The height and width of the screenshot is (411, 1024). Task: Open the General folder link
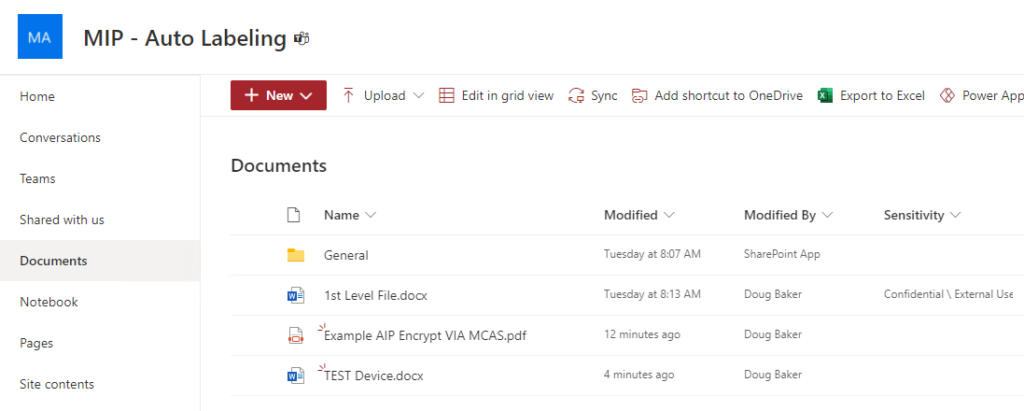click(346, 255)
